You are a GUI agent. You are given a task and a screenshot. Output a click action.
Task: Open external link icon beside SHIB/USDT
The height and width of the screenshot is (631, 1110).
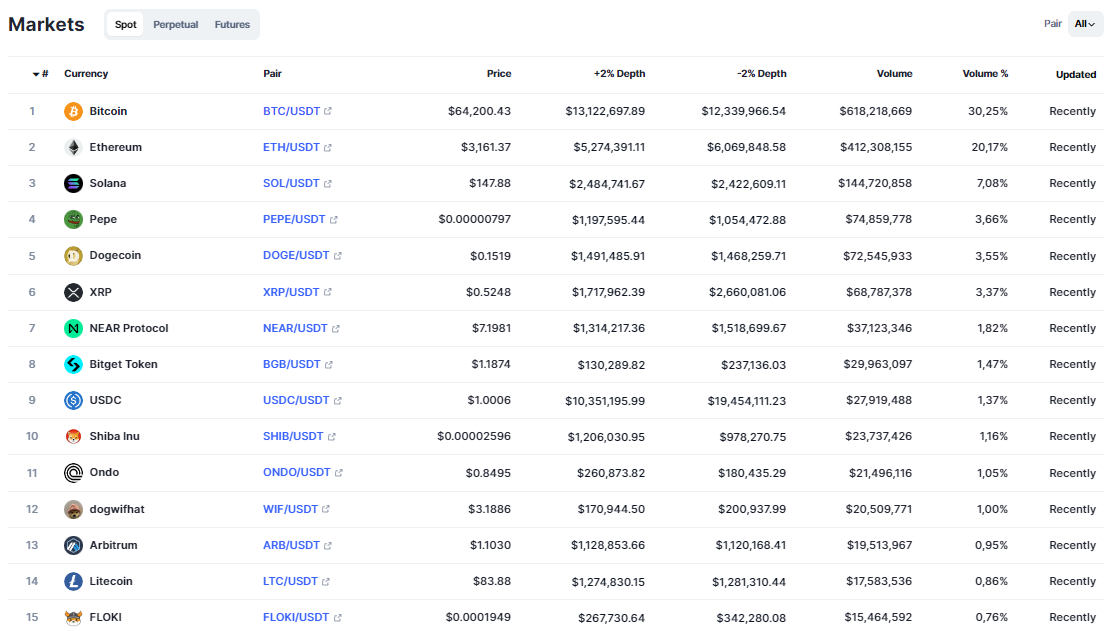coord(331,437)
